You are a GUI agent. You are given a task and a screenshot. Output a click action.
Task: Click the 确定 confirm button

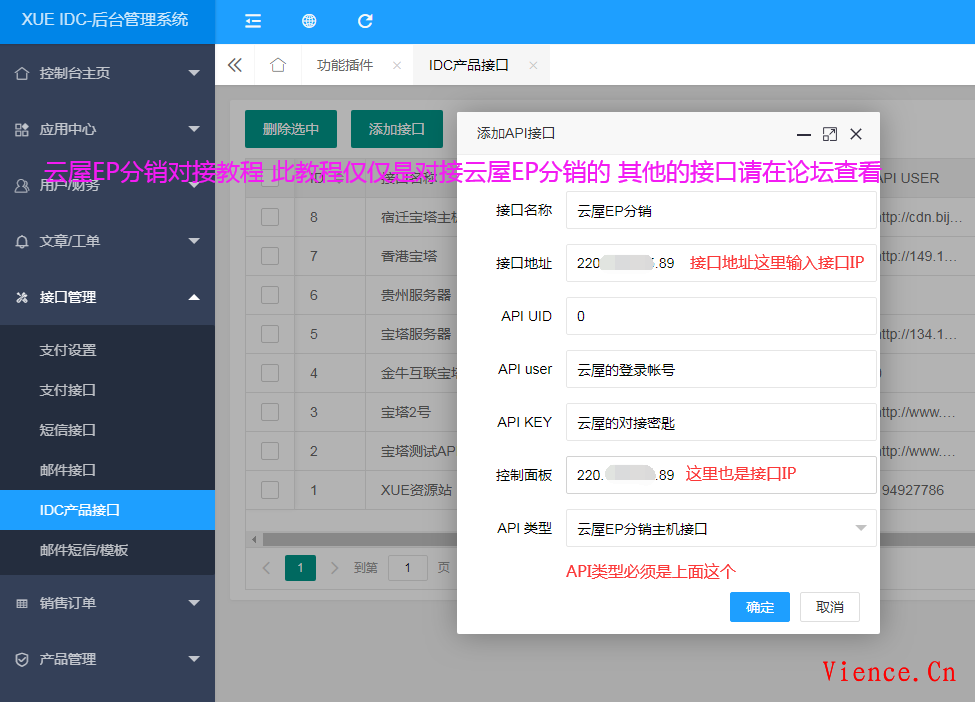click(759, 606)
